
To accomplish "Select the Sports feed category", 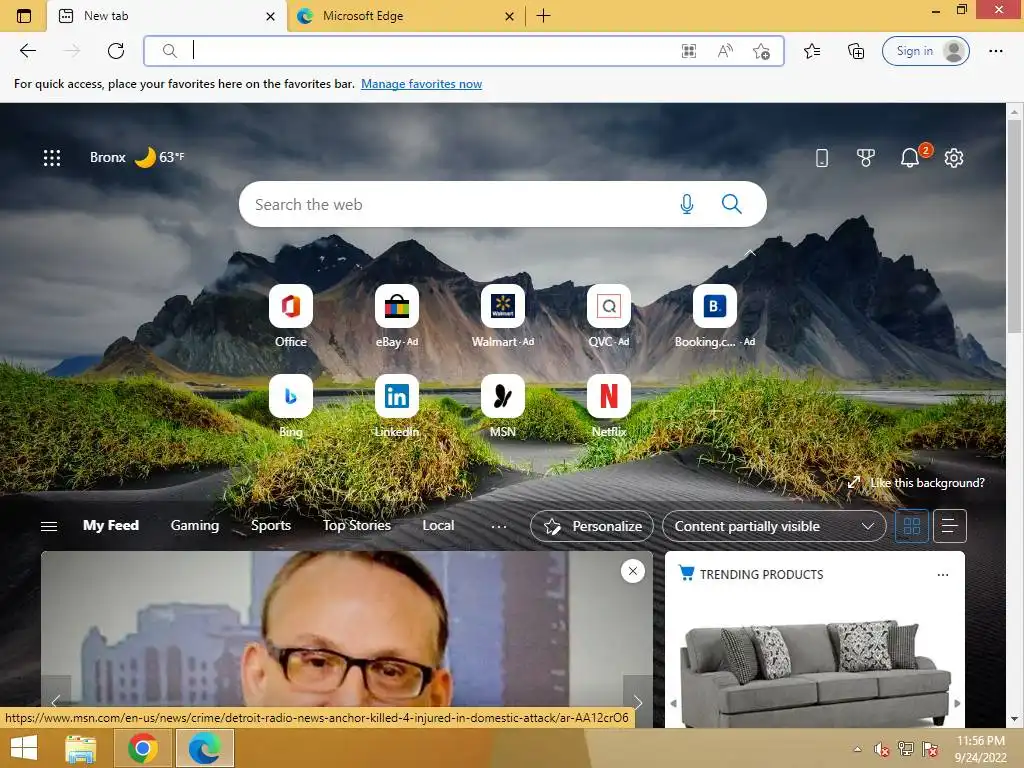I will (271, 525).
